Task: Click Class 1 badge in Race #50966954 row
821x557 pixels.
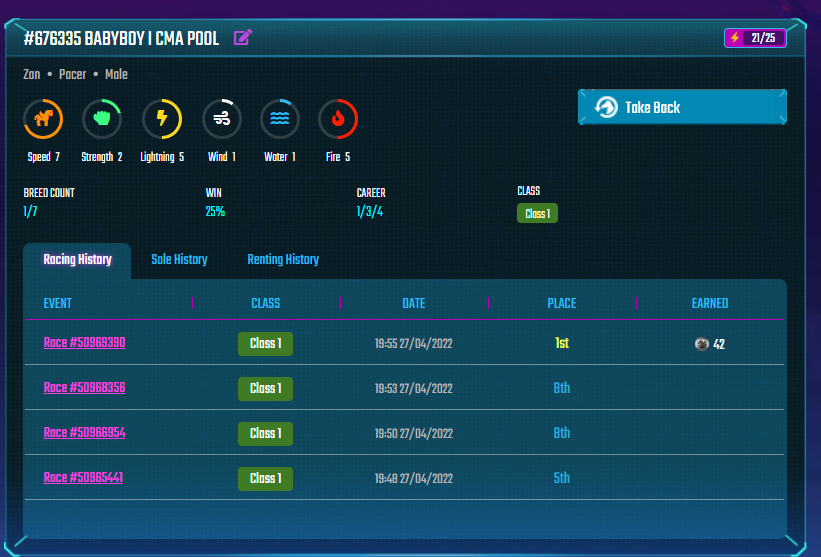Action: pos(265,434)
